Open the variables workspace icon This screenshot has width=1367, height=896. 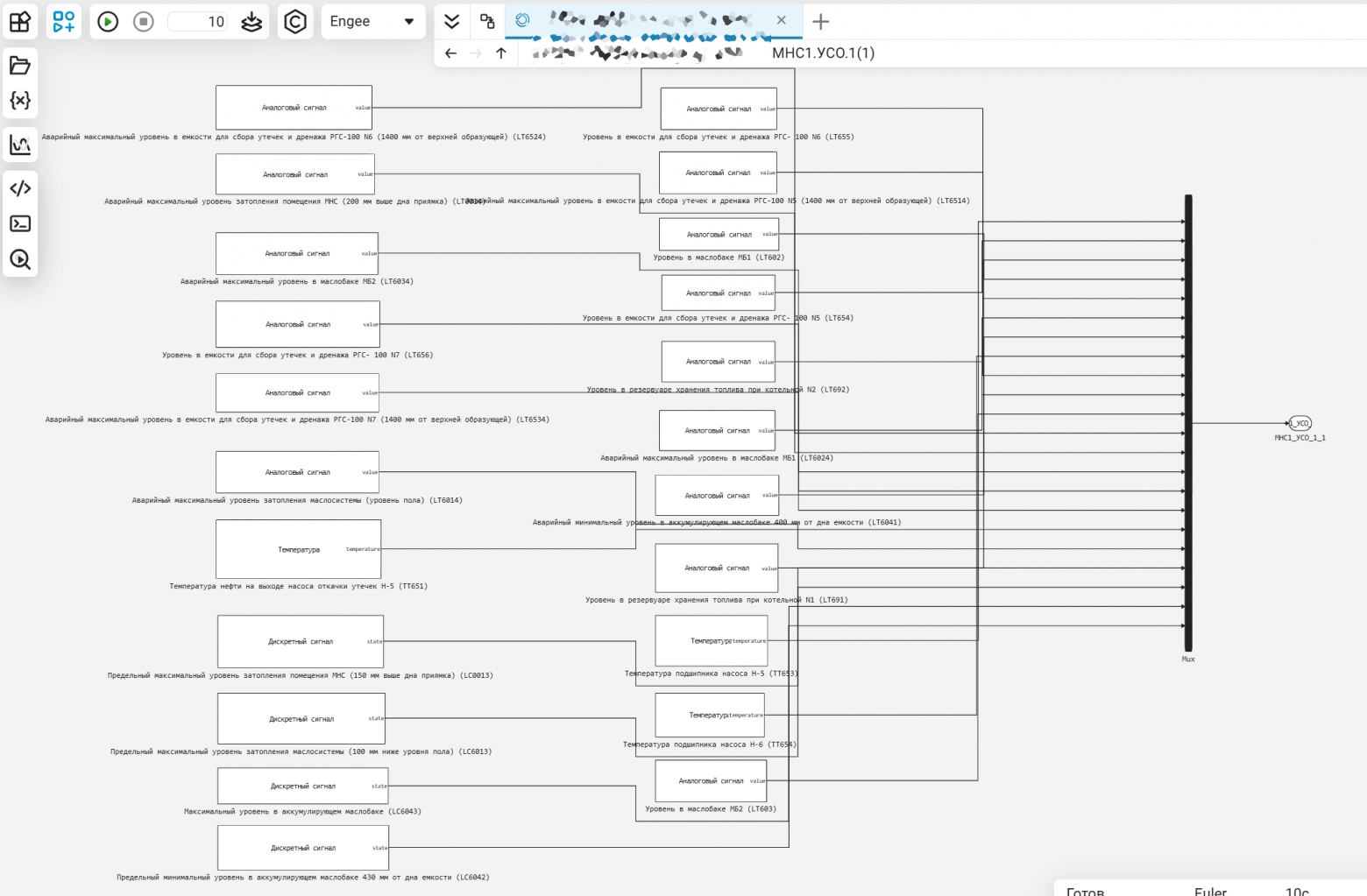pos(20,101)
